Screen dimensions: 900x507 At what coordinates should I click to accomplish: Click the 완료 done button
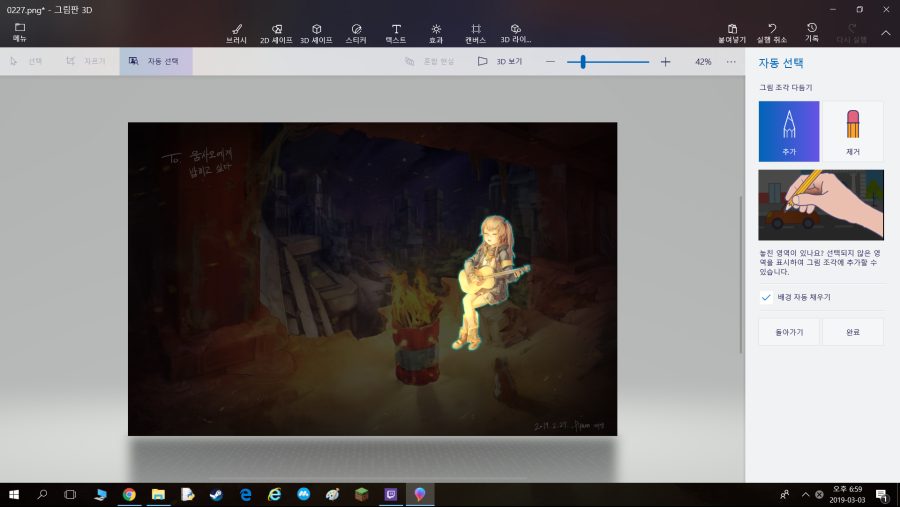[852, 332]
